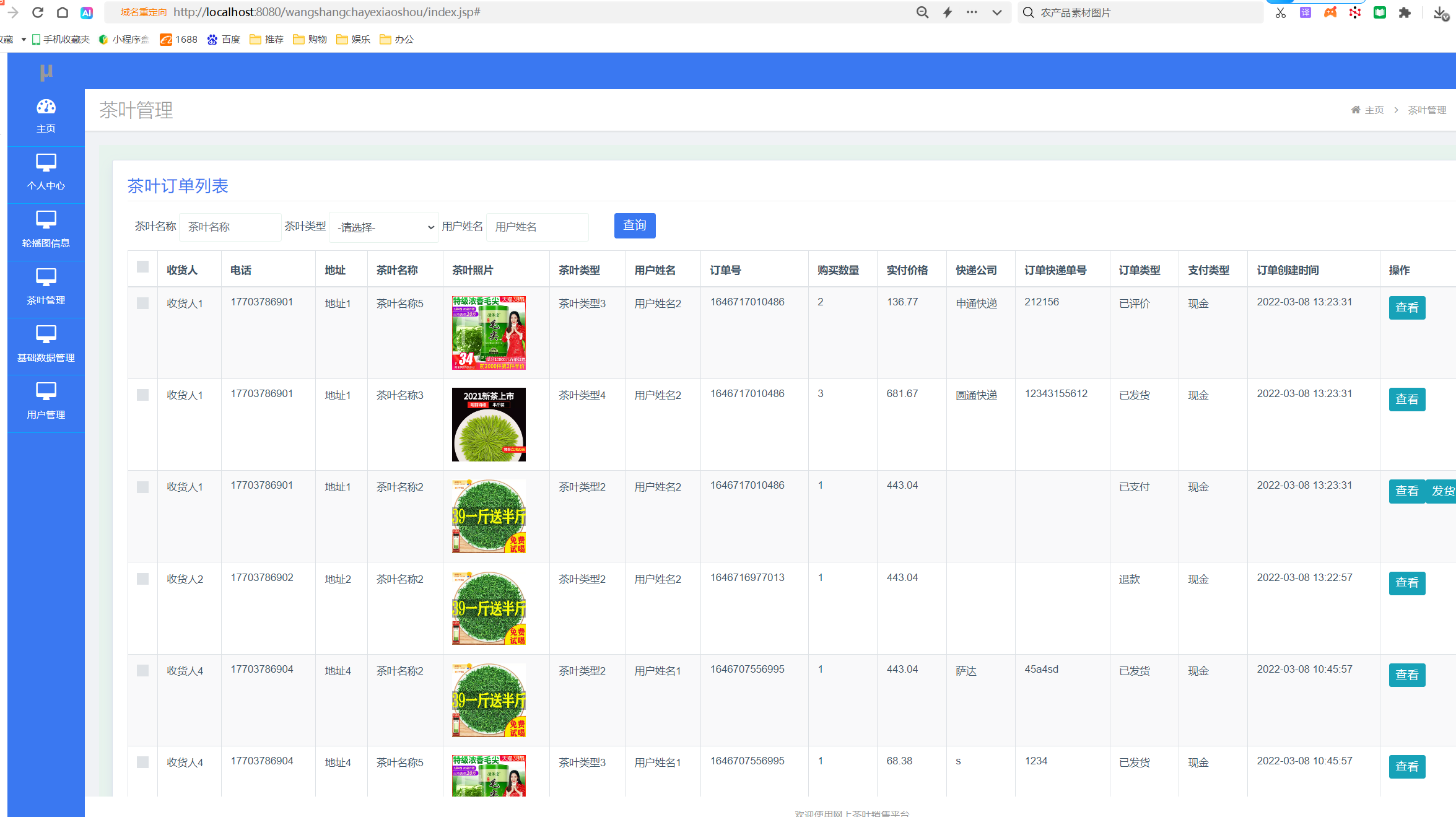The image size is (1456, 817).
Task: Open the extensions puzzle icon
Action: pos(1405,12)
